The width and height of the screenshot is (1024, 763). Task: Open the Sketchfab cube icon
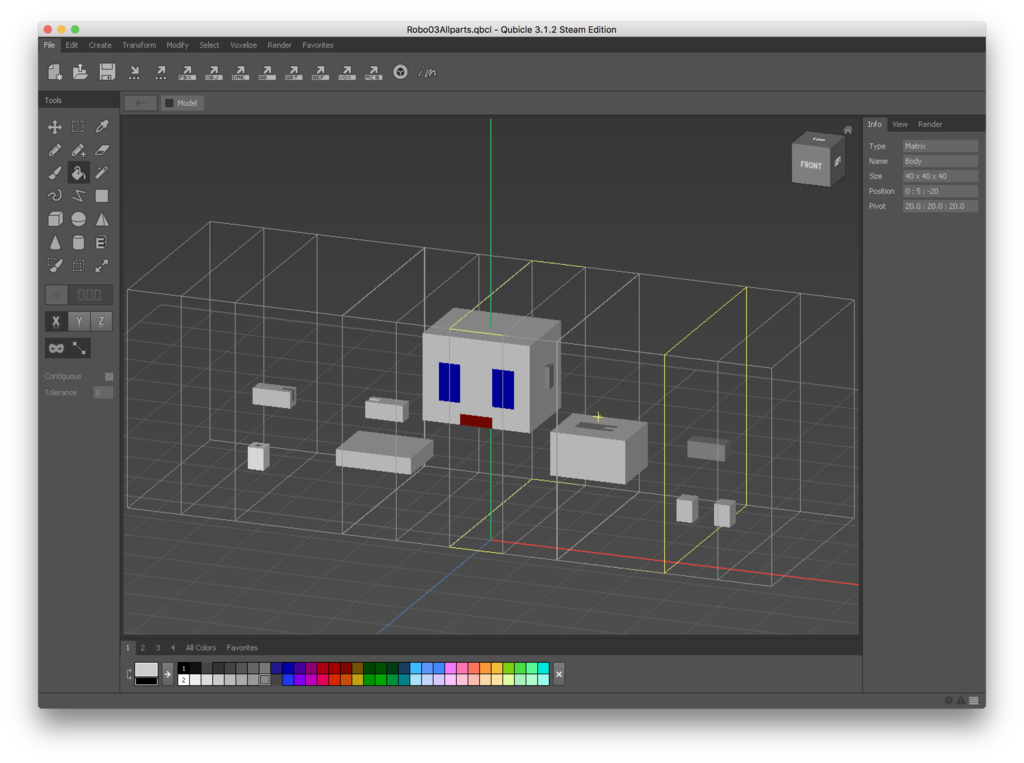click(x=400, y=72)
